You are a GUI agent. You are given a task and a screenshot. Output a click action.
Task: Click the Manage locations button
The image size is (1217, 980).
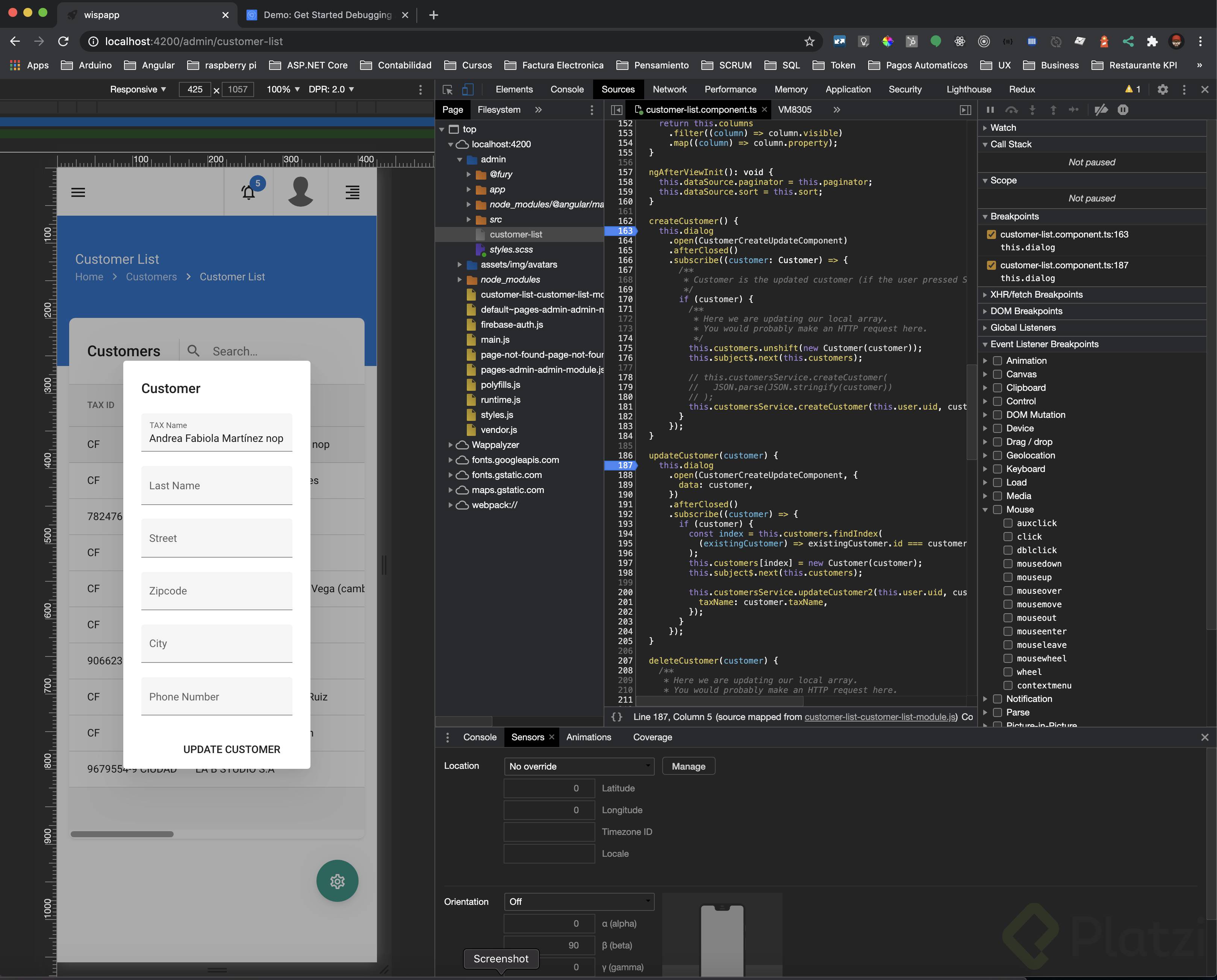pos(688,766)
